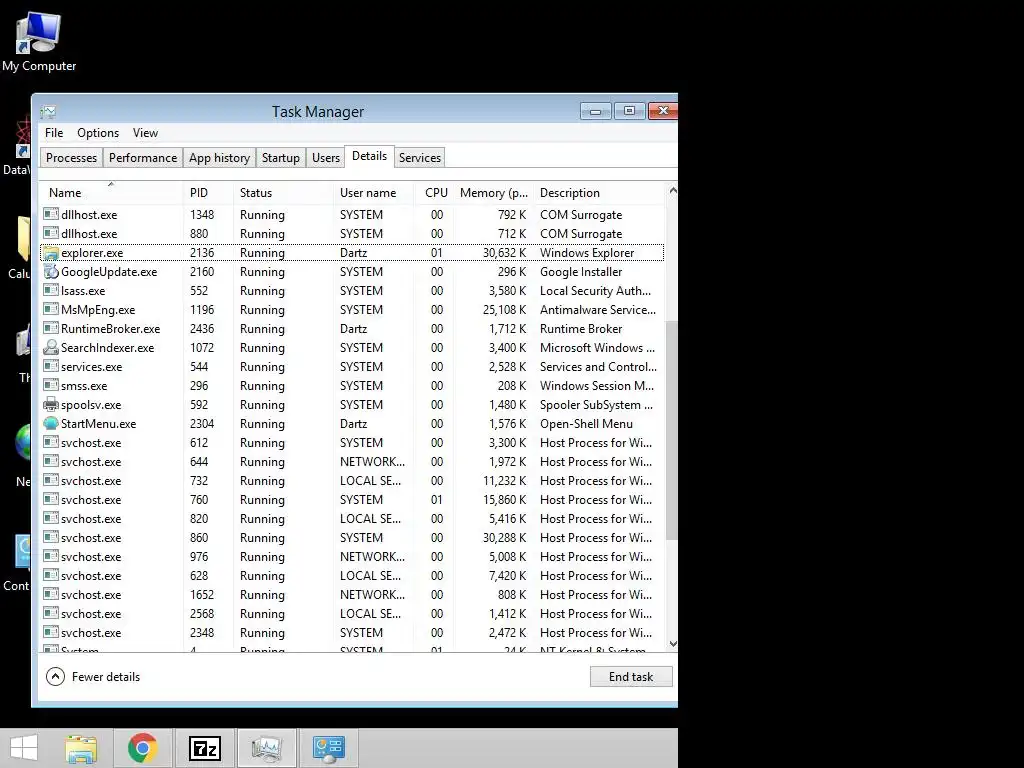The width and height of the screenshot is (1024, 768).
Task: Click the services.exe process icon
Action: point(51,366)
